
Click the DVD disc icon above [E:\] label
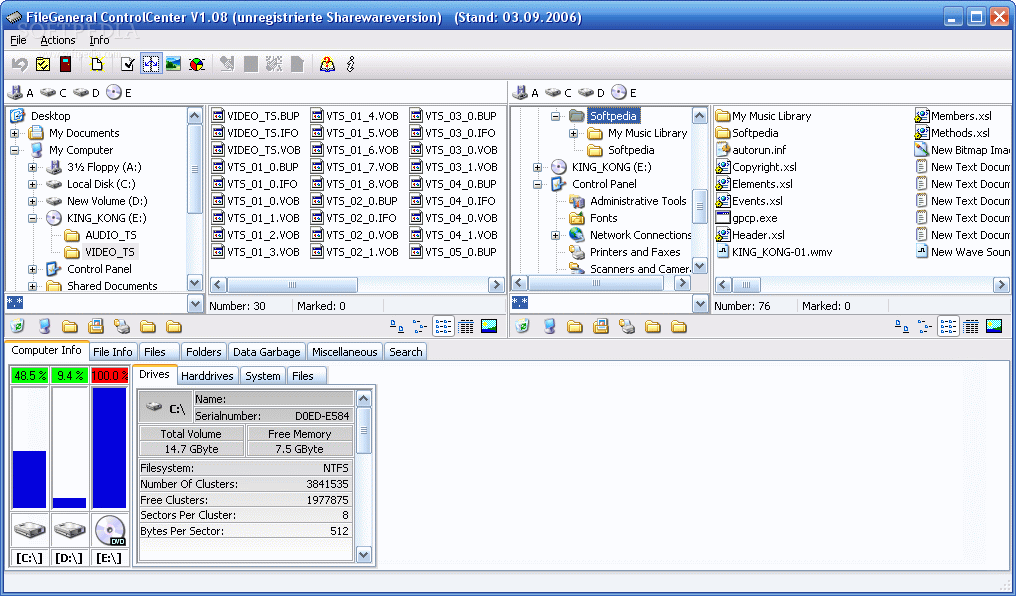tap(110, 531)
